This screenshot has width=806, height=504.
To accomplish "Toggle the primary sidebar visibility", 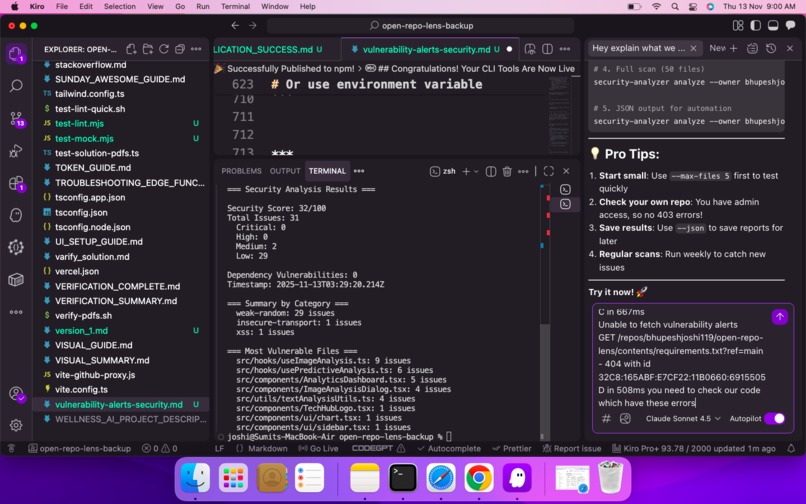I will tap(755, 26).
